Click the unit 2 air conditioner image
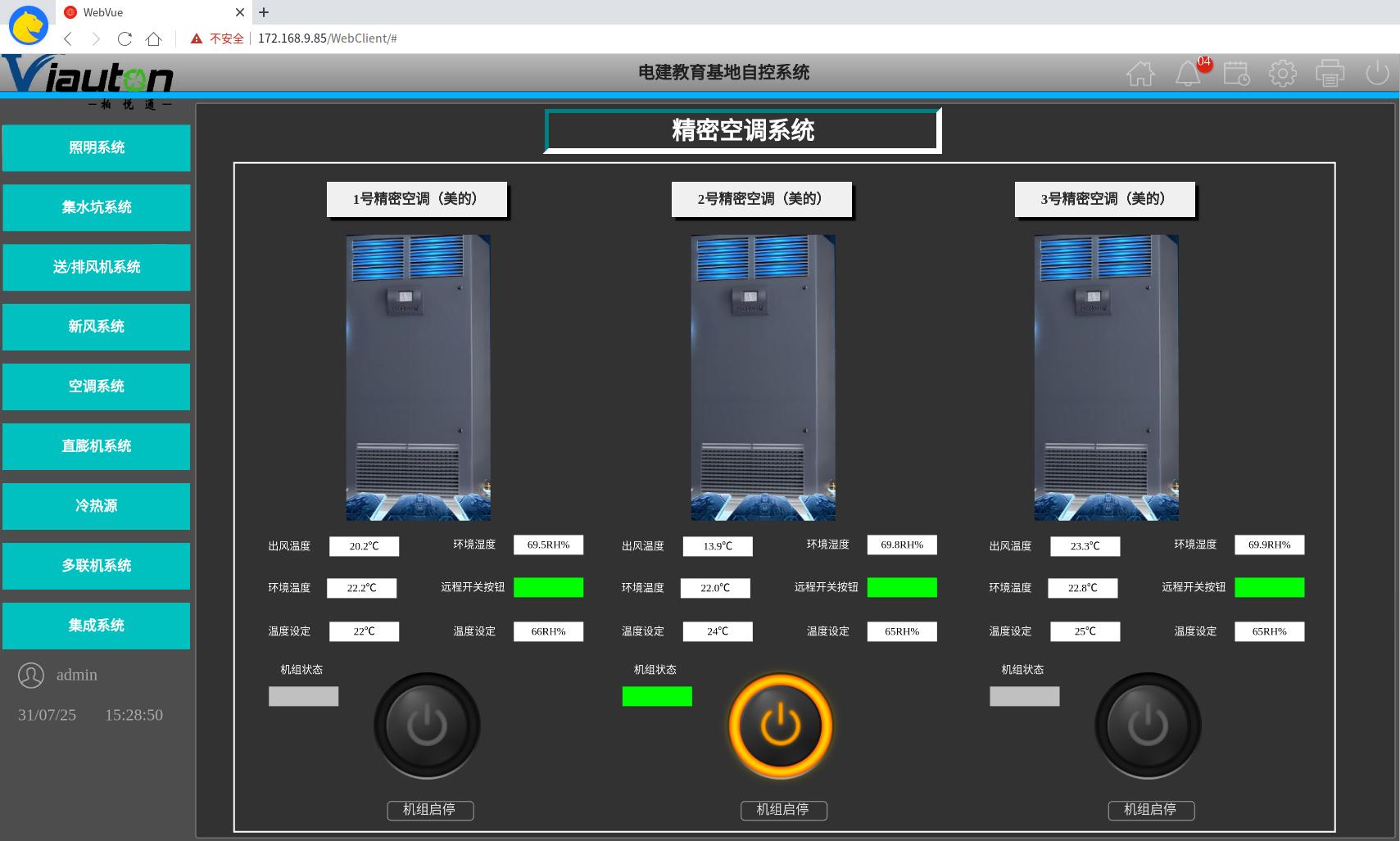Viewport: 1400px width, 841px height. pos(763,378)
